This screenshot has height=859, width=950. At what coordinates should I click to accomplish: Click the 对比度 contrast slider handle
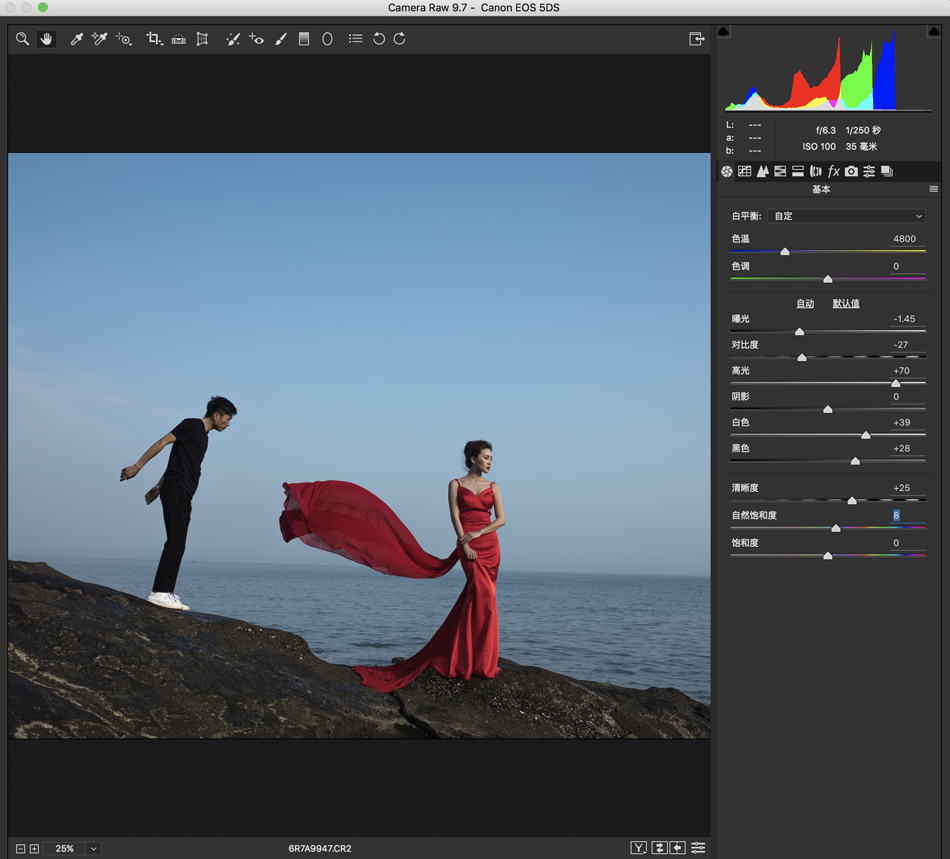pyautogui.click(x=802, y=358)
